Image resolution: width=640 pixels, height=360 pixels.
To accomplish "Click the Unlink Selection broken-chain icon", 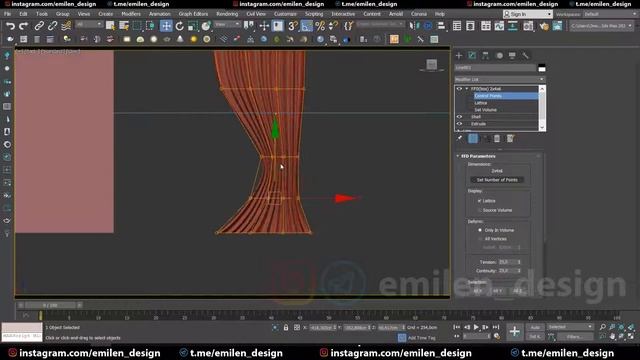I will 52,26.
